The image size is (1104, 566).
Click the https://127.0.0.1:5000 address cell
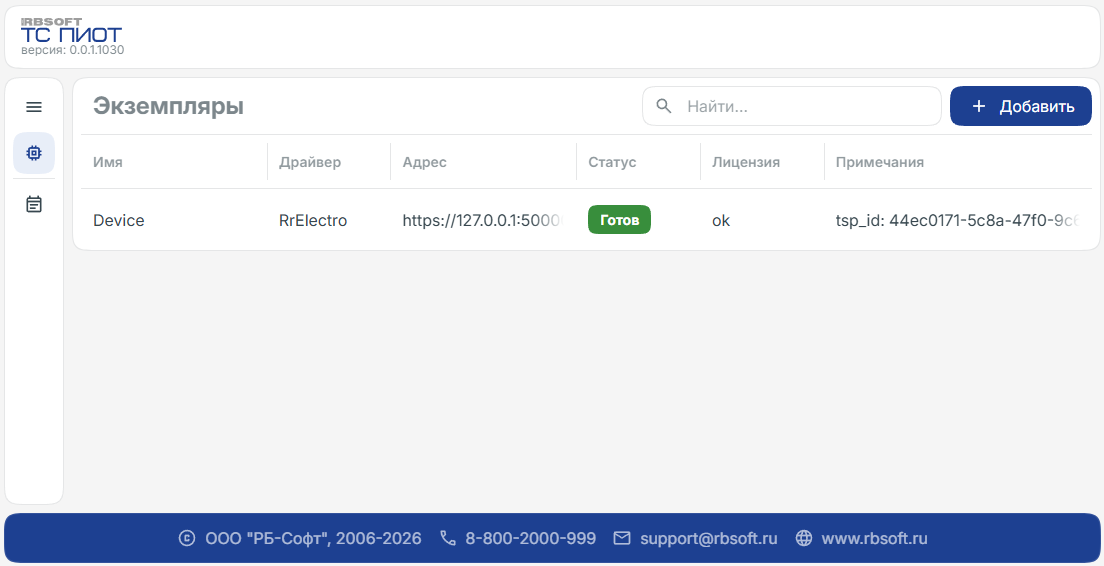tap(483, 220)
